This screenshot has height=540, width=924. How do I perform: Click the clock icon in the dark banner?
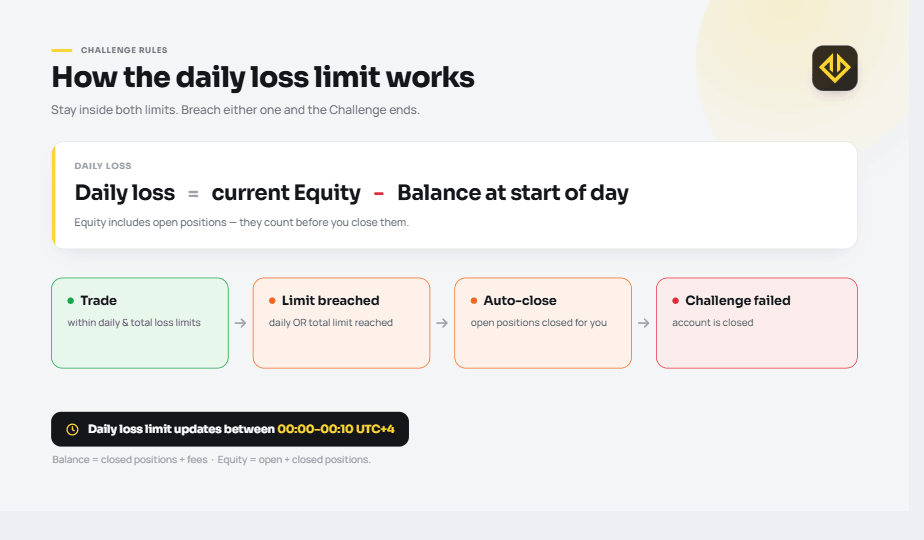pos(72,429)
